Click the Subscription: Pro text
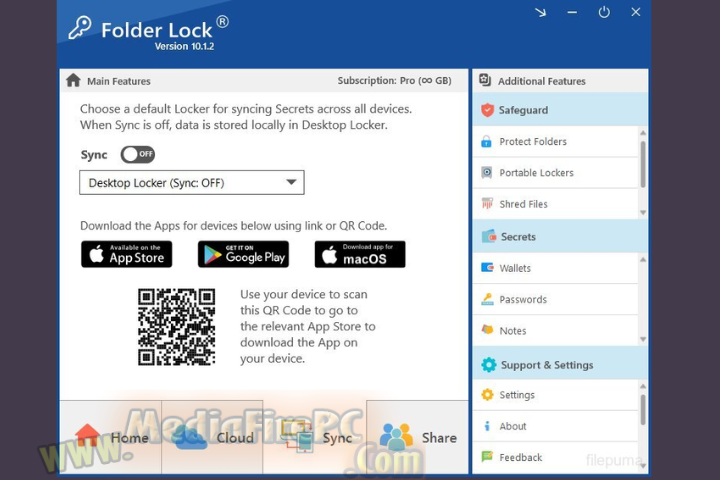Viewport: 720px width, 480px height. [394, 80]
